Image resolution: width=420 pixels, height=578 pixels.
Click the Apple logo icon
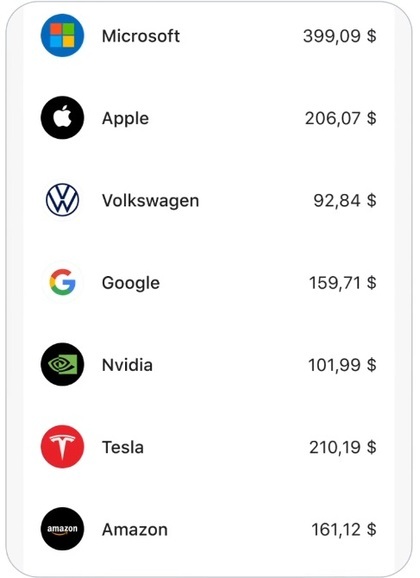click(62, 118)
